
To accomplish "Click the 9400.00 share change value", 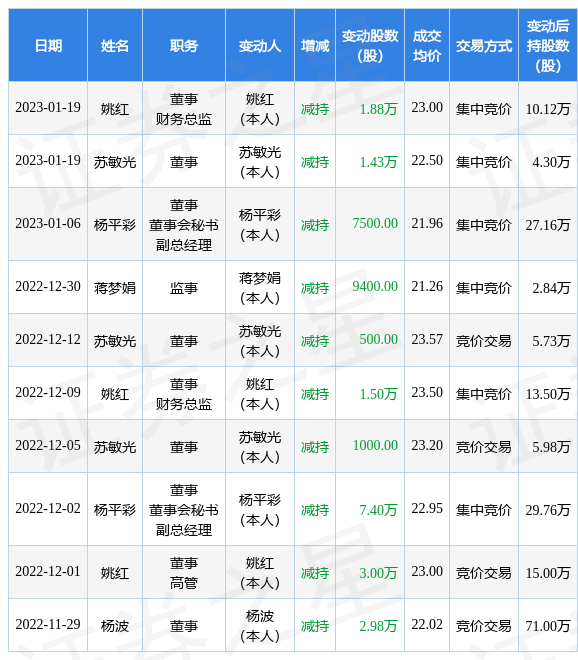I will pos(375,287).
